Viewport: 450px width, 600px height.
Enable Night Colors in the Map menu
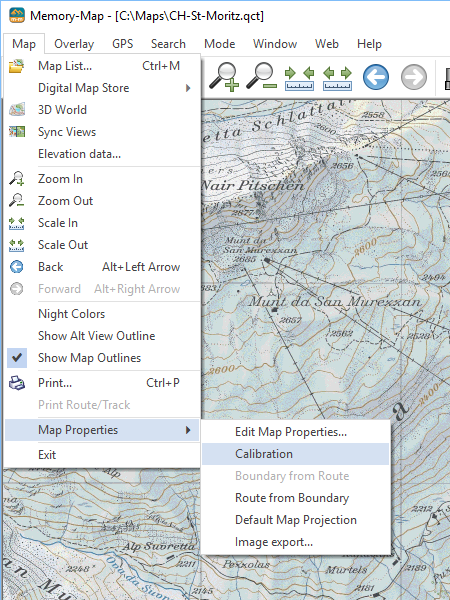pyautogui.click(x=71, y=314)
